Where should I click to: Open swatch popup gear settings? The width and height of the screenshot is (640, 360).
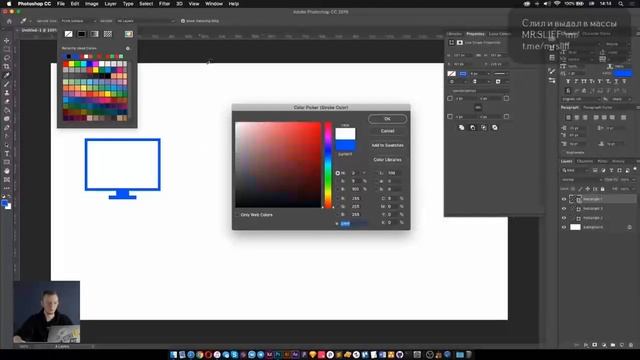tap(128, 48)
